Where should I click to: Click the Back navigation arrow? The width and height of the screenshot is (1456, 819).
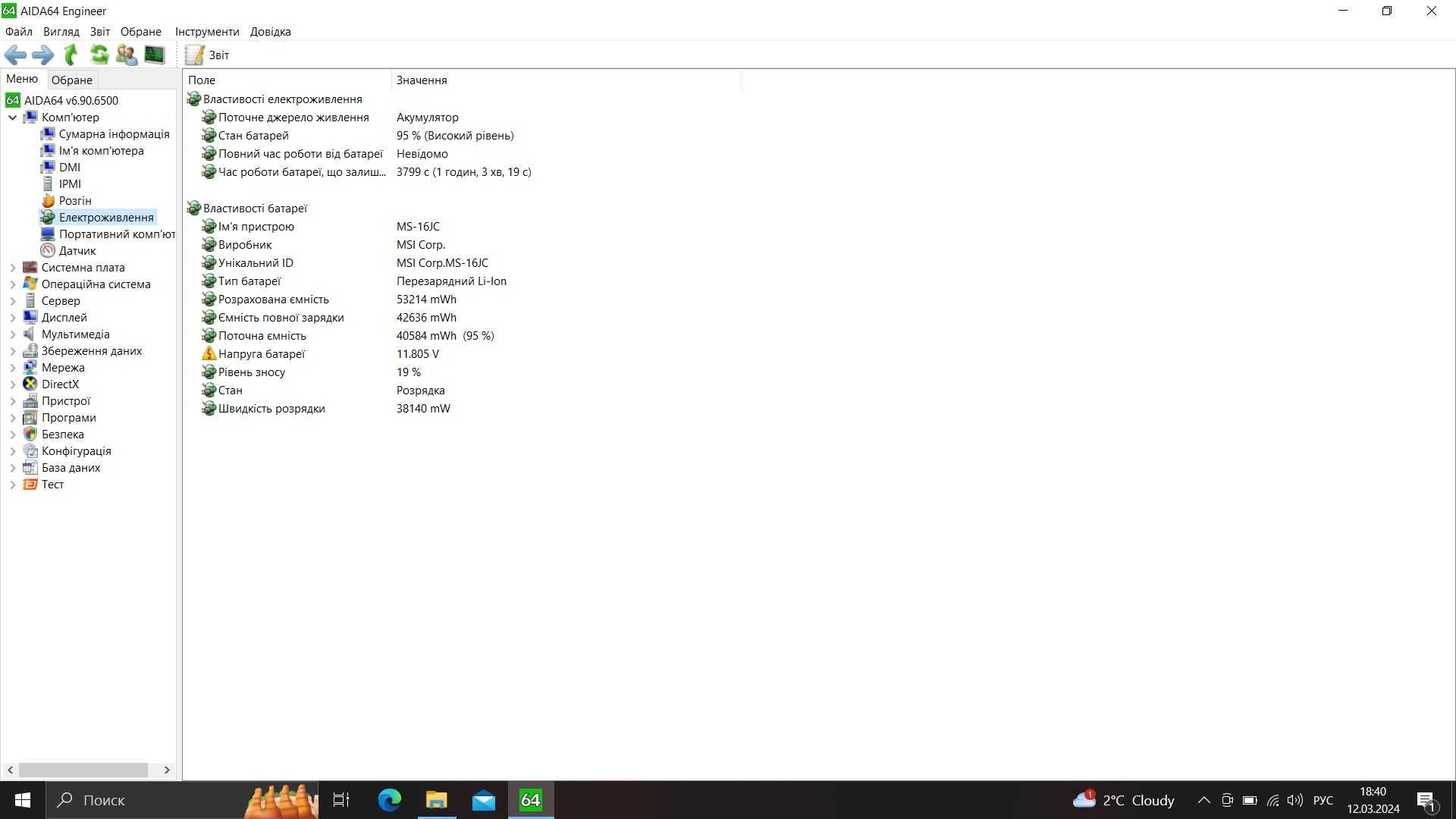pos(15,55)
